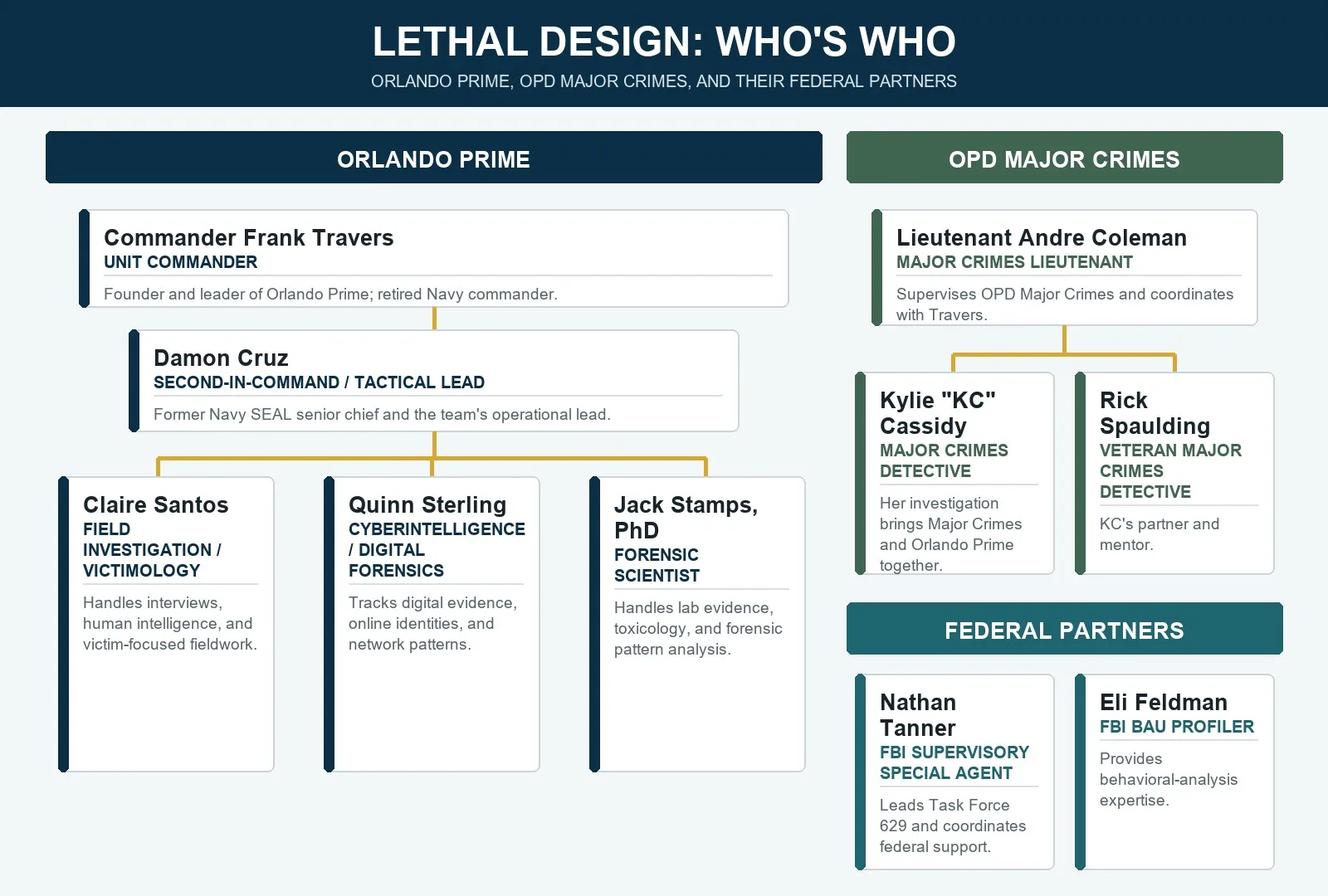1328x896 pixels.
Task: Click FBI SUPERVISORY SPECIAL AGENT role label
Action: tap(954, 762)
